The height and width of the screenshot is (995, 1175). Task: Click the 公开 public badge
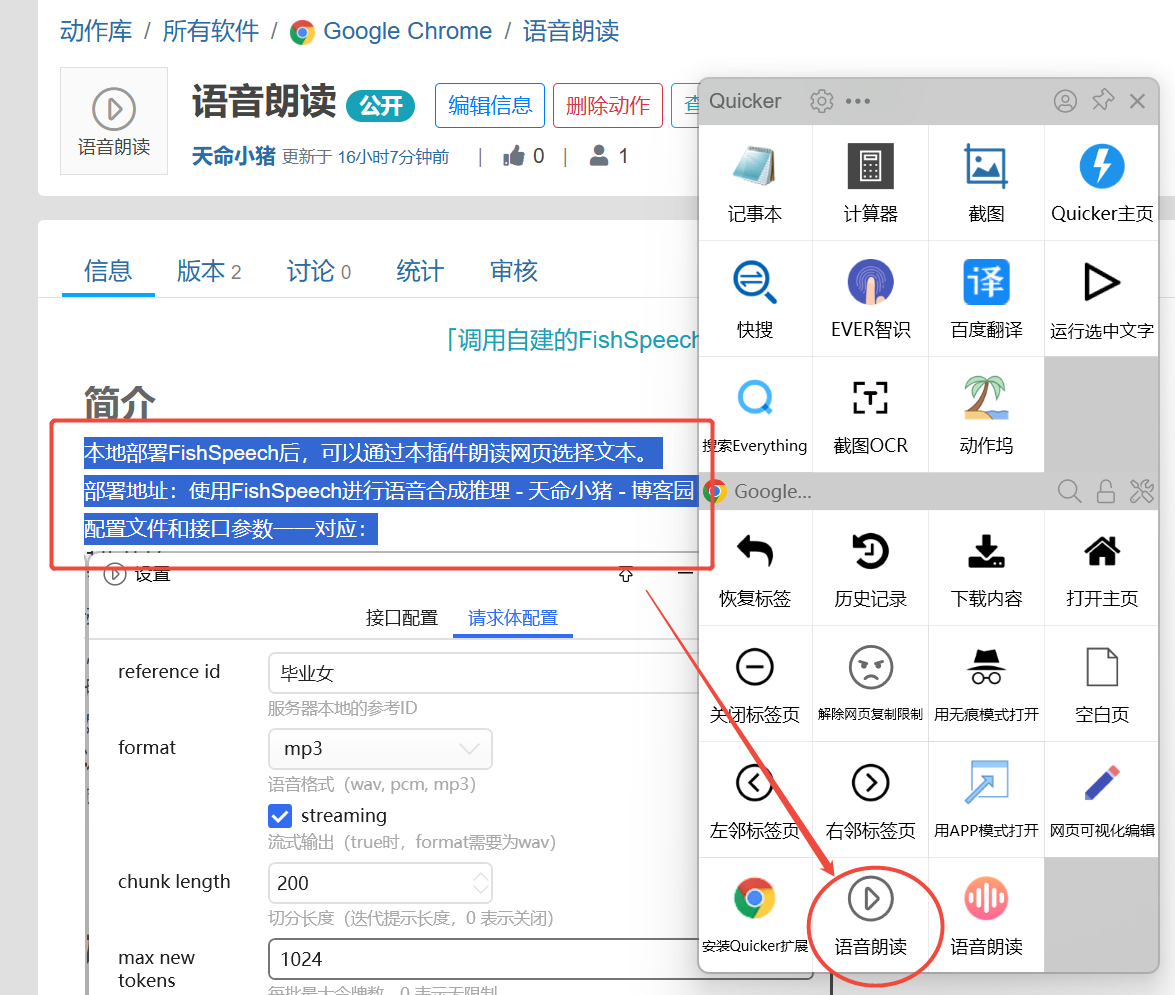381,106
